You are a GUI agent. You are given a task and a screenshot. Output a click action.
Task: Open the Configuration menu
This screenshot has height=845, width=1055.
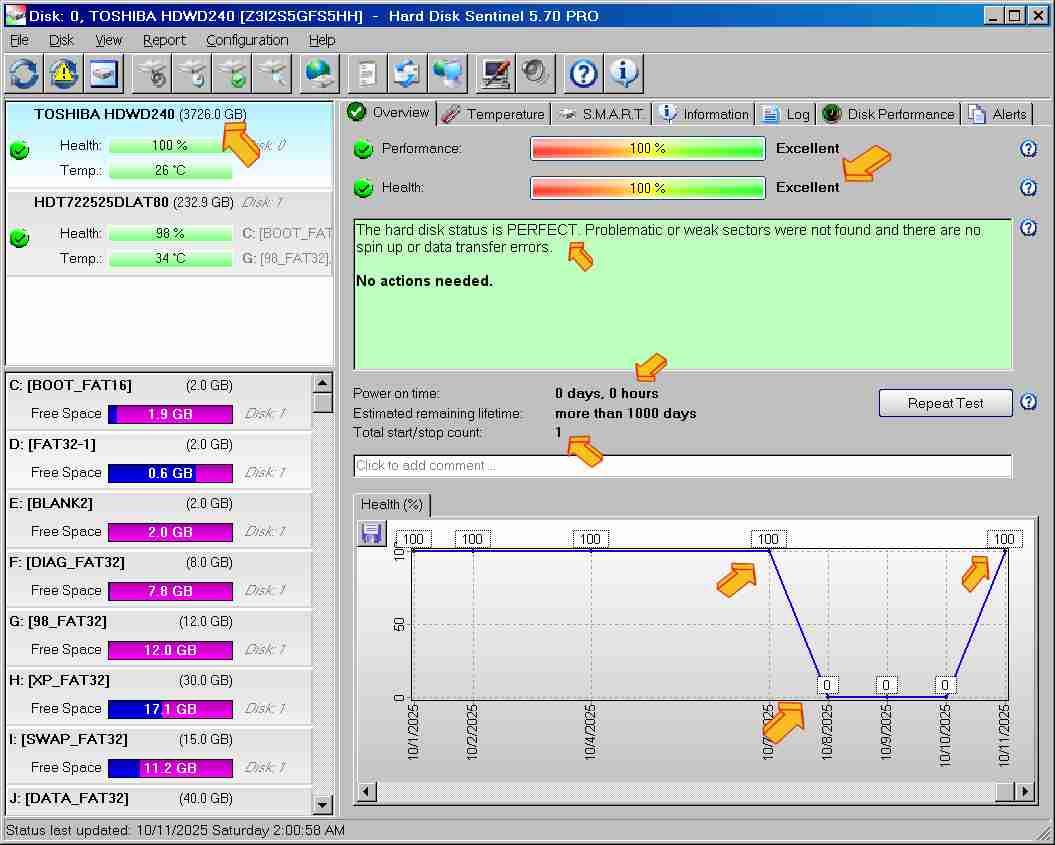click(247, 40)
